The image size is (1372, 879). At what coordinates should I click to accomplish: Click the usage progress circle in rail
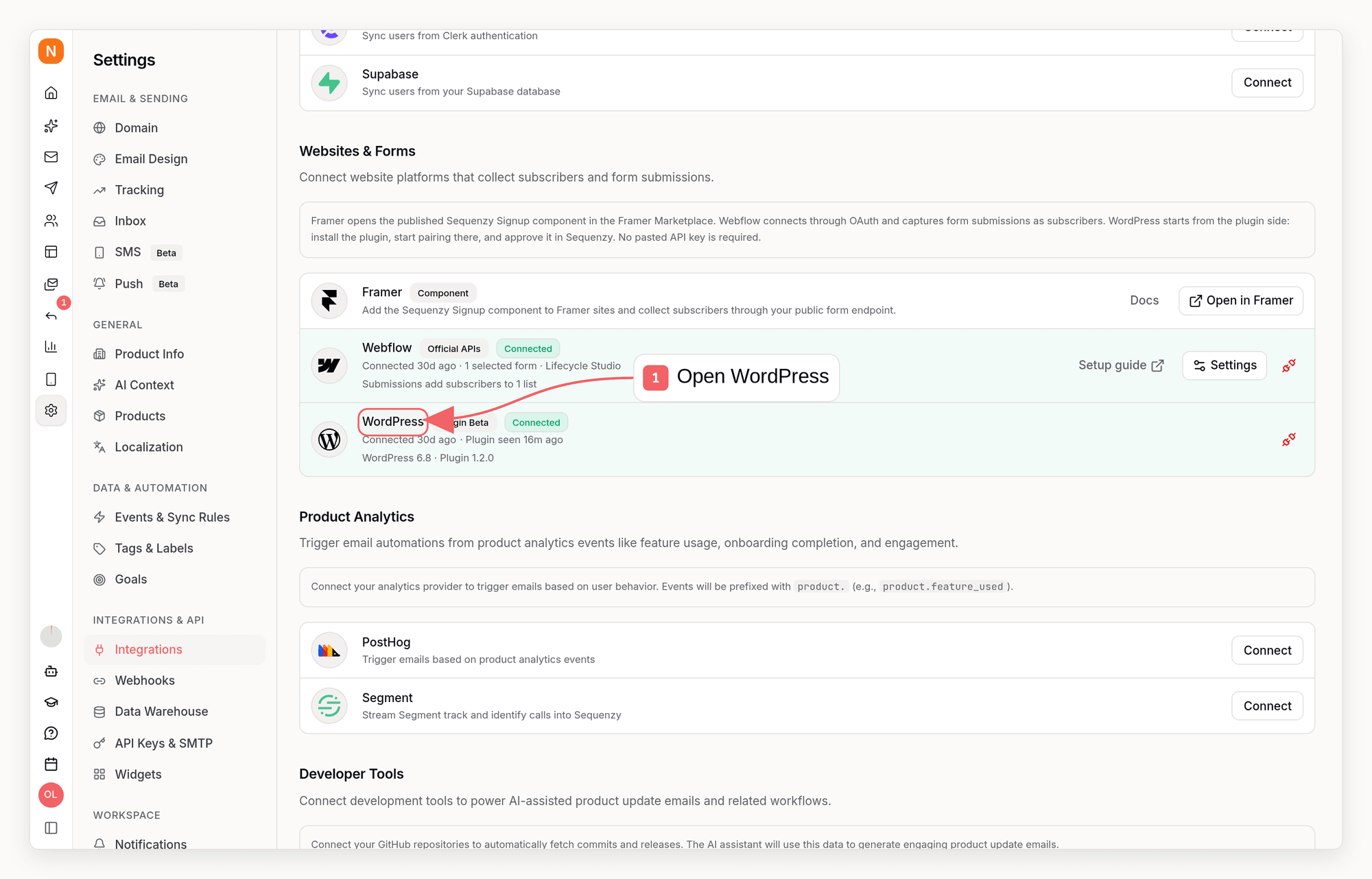click(x=51, y=636)
